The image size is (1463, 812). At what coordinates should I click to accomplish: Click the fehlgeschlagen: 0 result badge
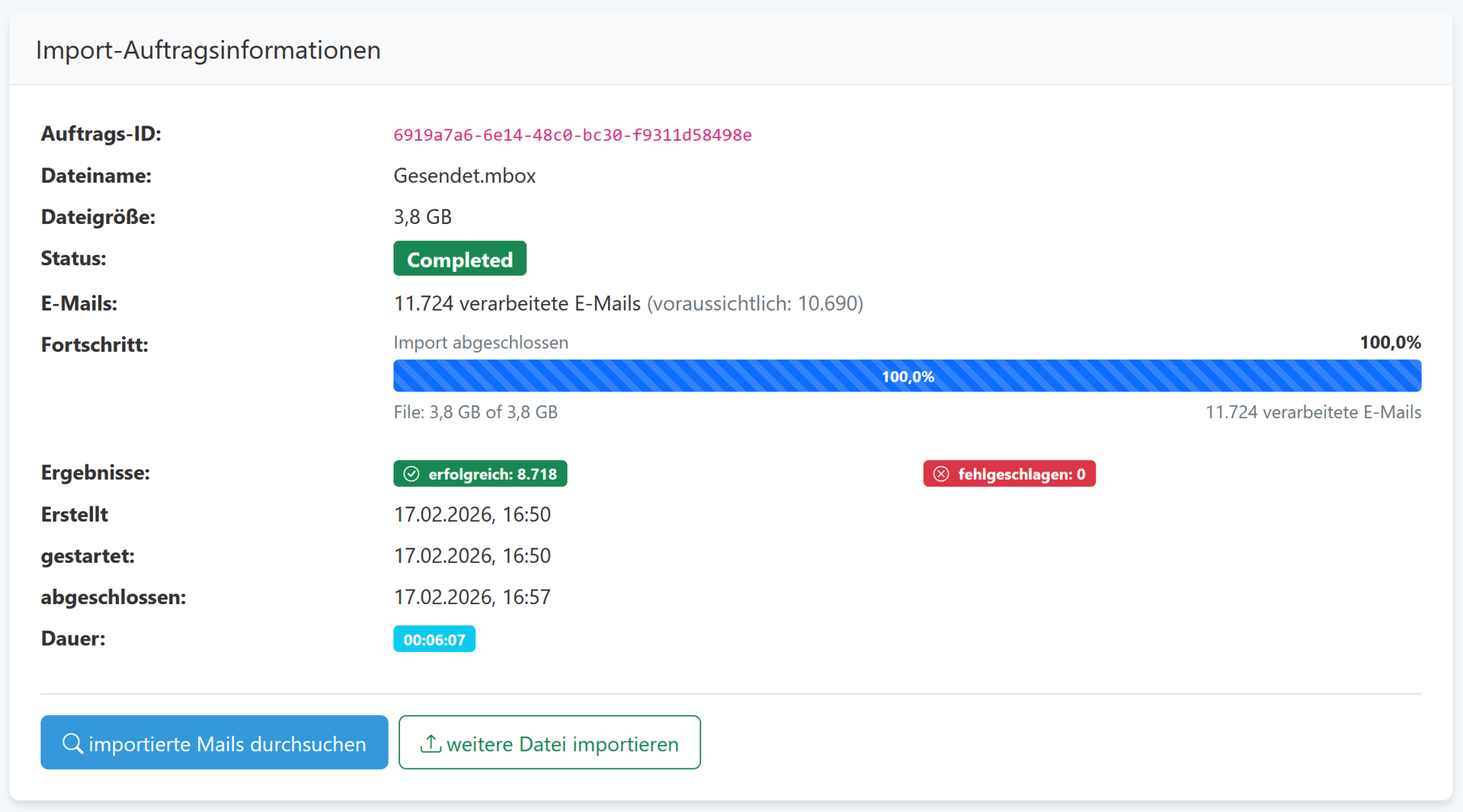coord(1009,473)
